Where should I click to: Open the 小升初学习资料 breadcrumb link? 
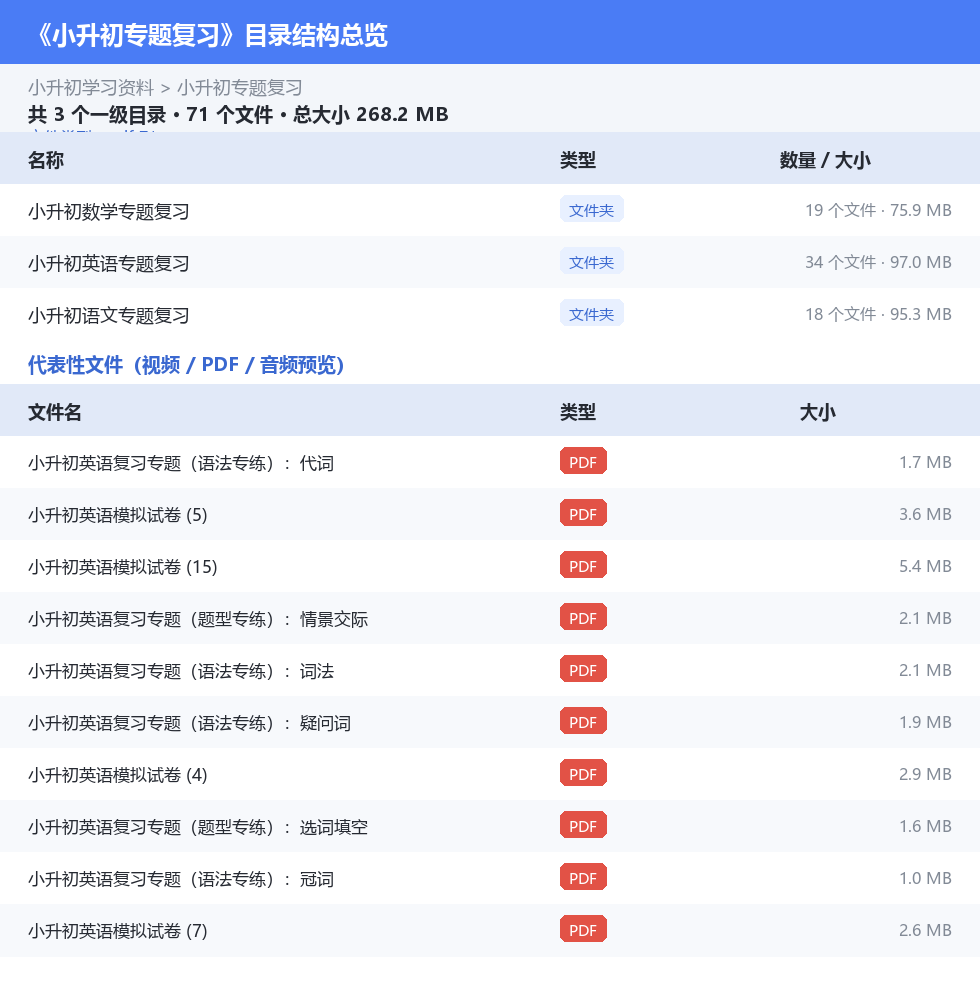click(91, 88)
